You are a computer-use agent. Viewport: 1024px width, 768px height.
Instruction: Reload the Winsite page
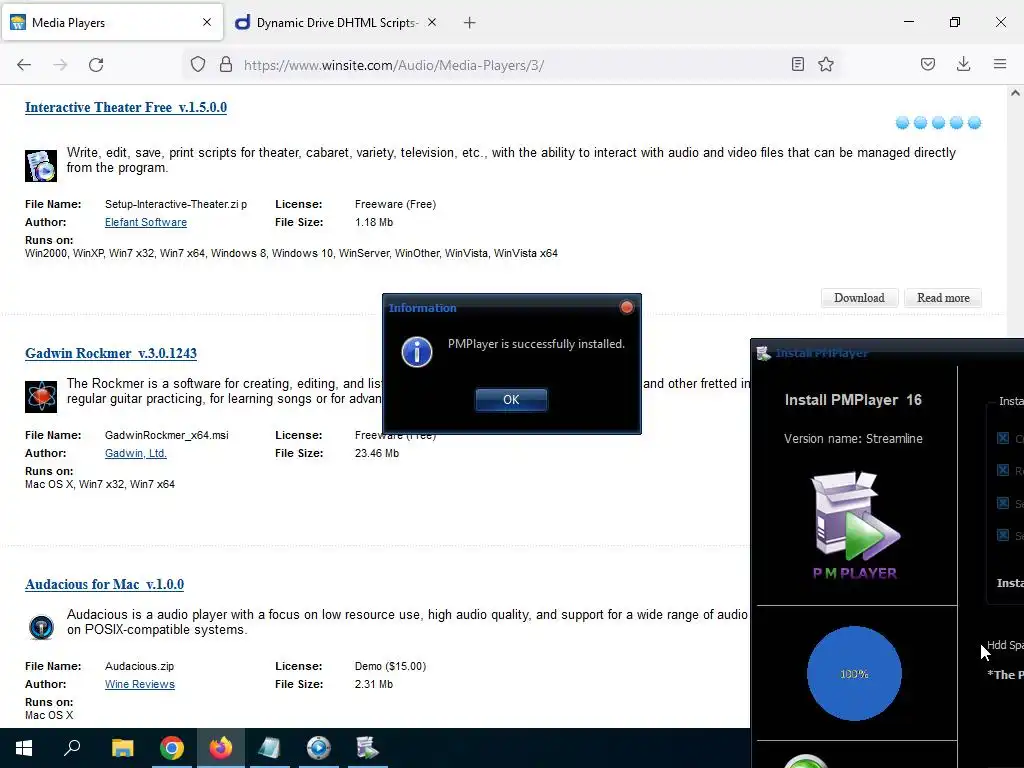tap(96, 65)
